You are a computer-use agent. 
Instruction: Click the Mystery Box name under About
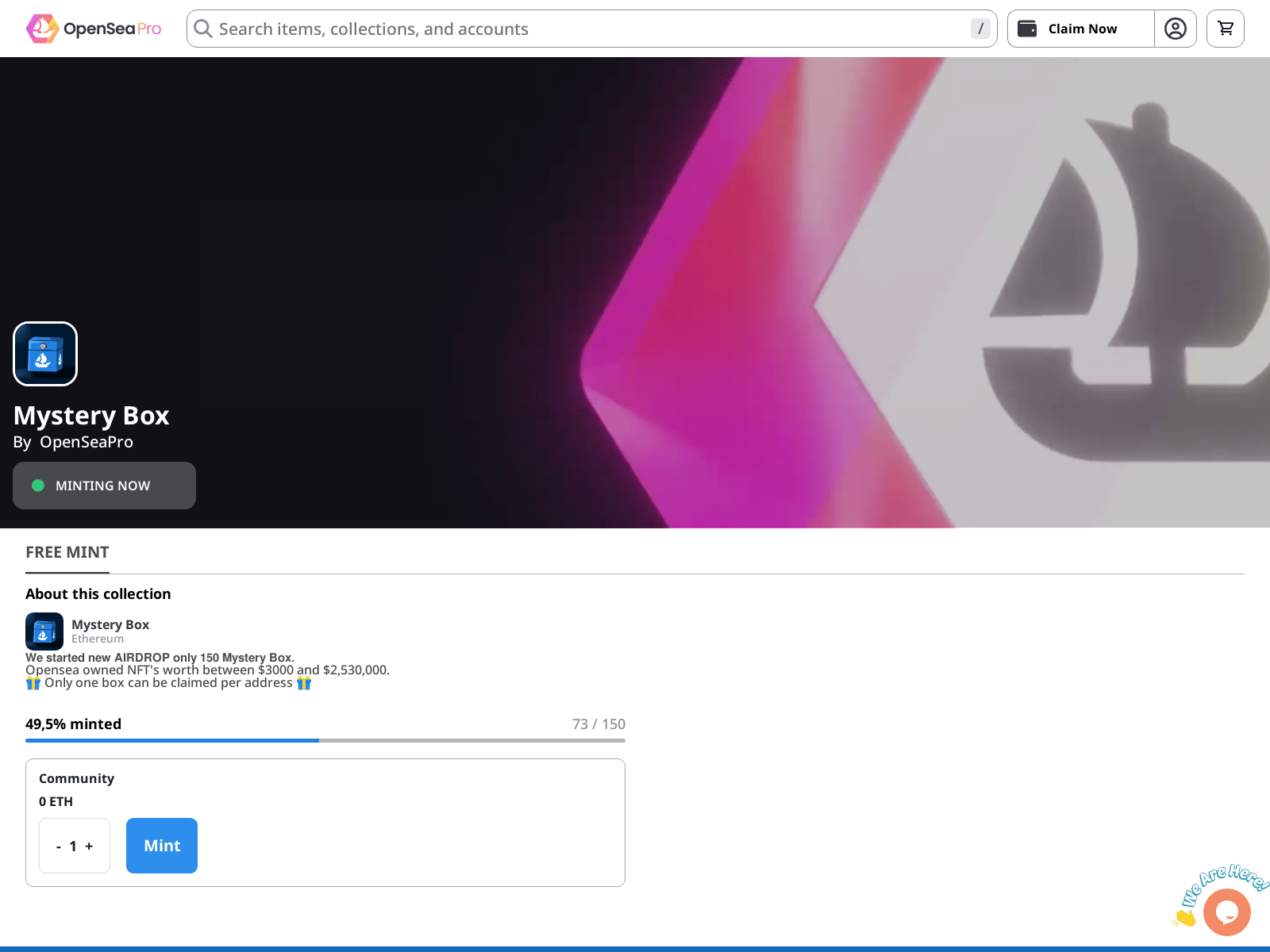click(110, 624)
